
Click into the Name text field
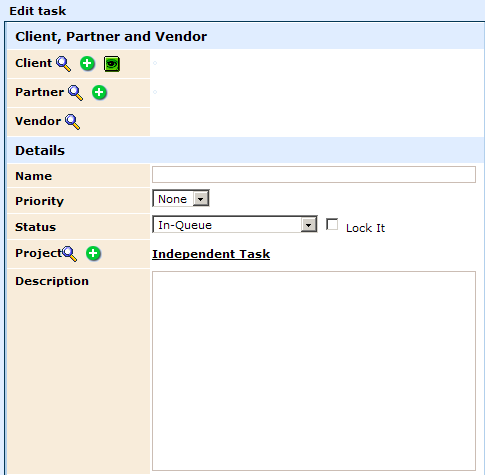pyautogui.click(x=314, y=175)
